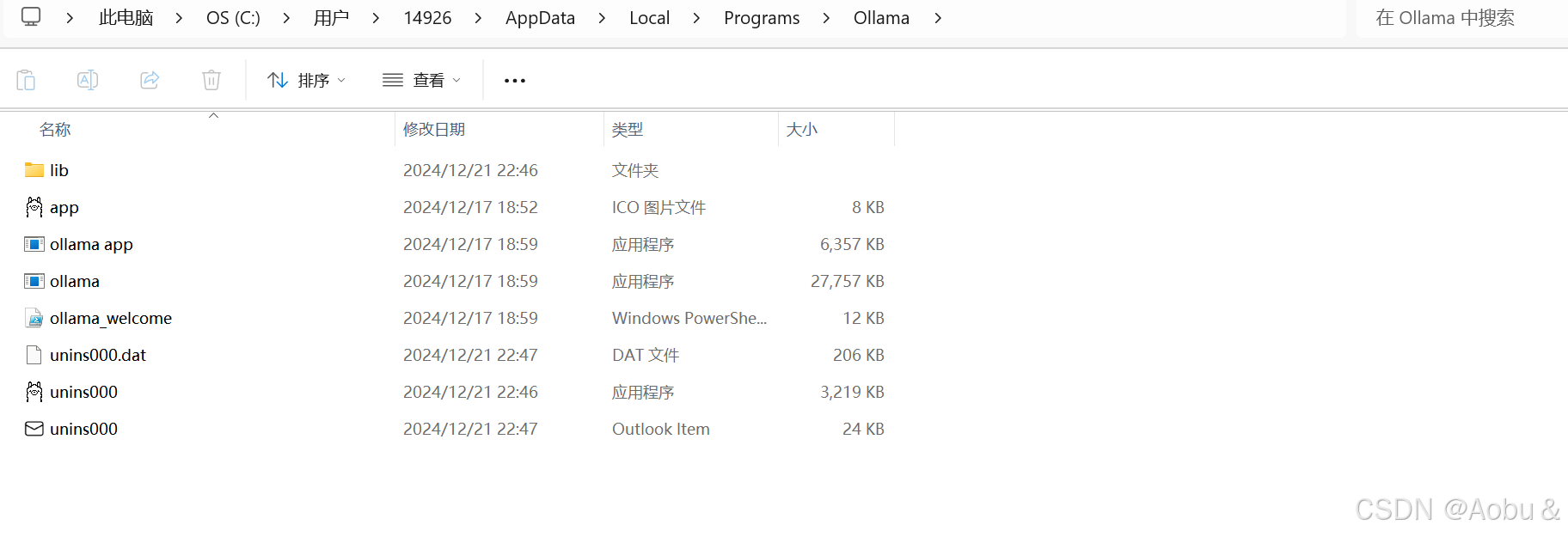Screen dimensions: 1568x537
Task: Sort by 大小 column header
Action: coord(802,130)
